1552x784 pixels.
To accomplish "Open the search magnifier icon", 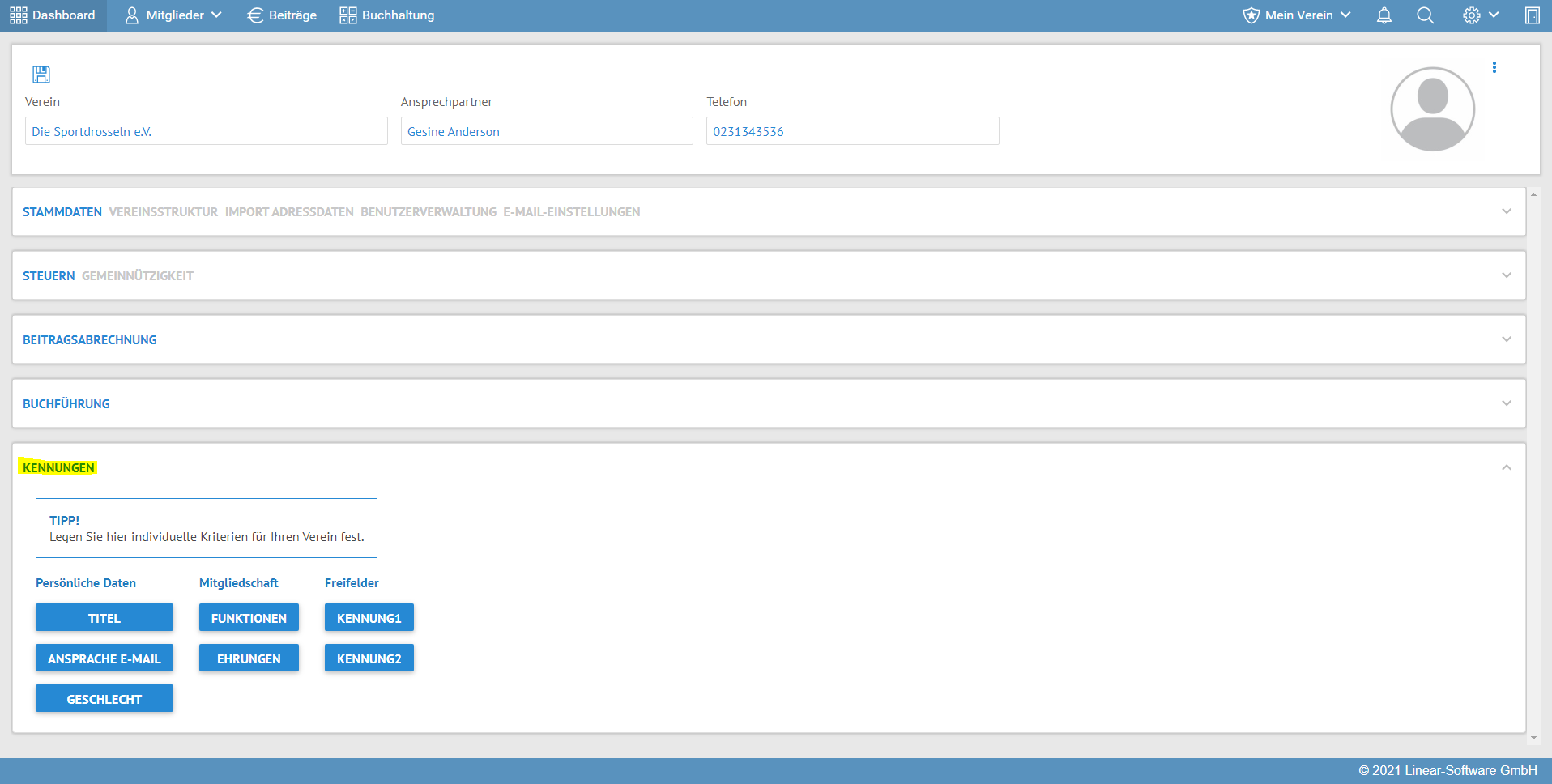I will (x=1426, y=15).
